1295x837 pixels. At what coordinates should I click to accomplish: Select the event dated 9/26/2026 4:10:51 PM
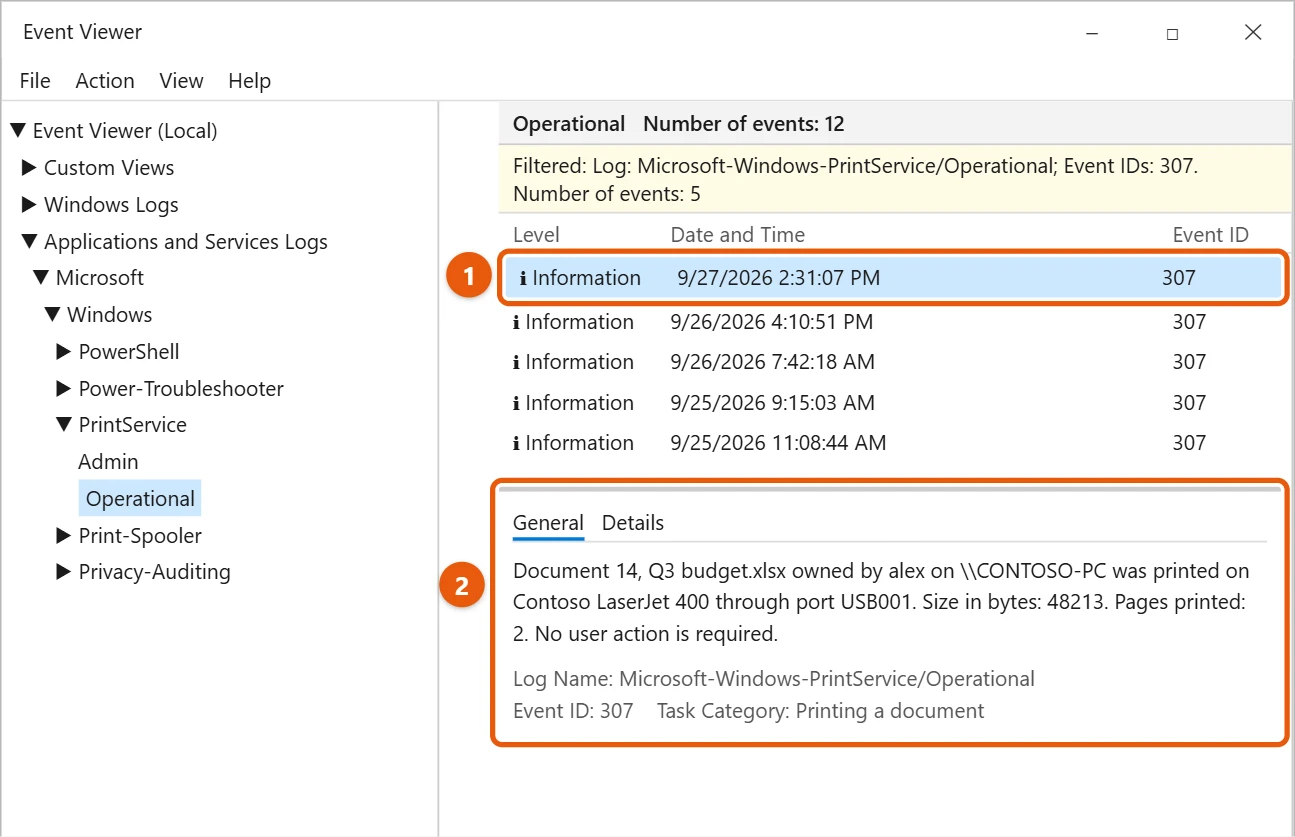point(893,322)
